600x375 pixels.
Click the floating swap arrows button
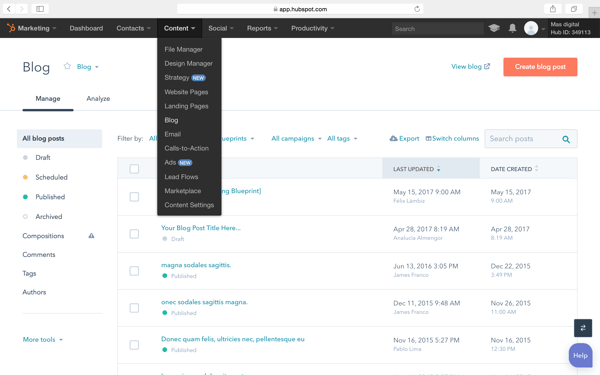(x=583, y=328)
